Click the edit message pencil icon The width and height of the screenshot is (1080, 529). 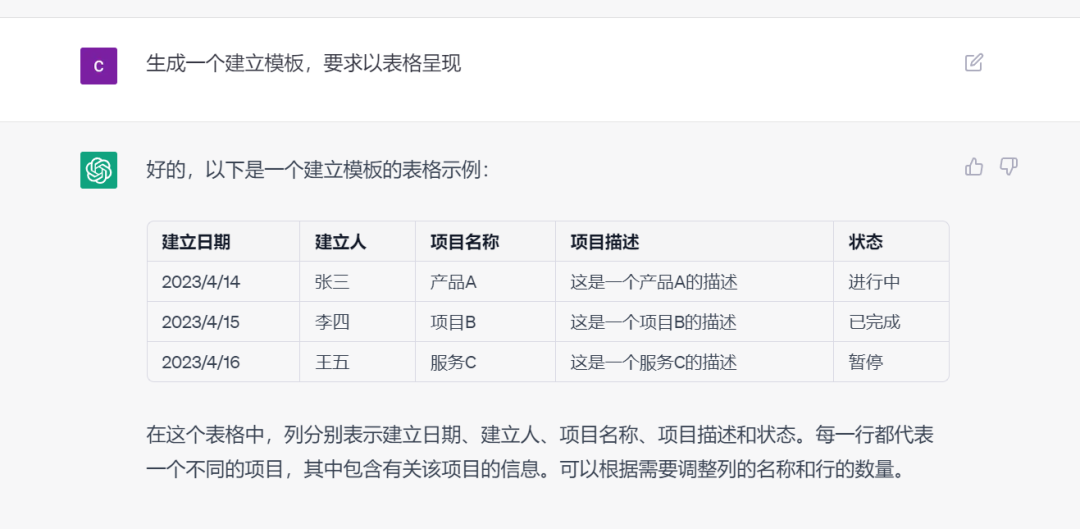pos(974,63)
